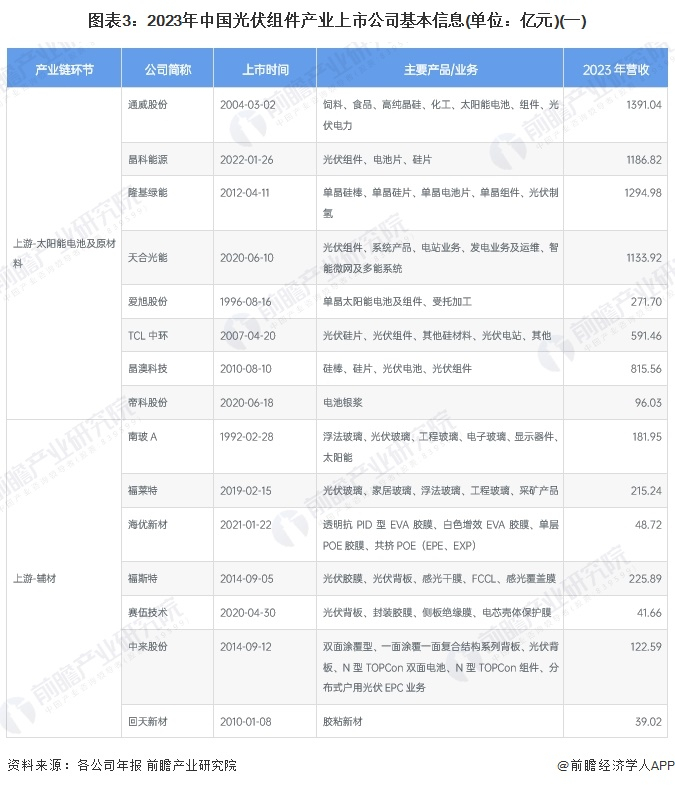Select the company name 海优新材
Screen dimensions: 675x786
tap(148, 524)
